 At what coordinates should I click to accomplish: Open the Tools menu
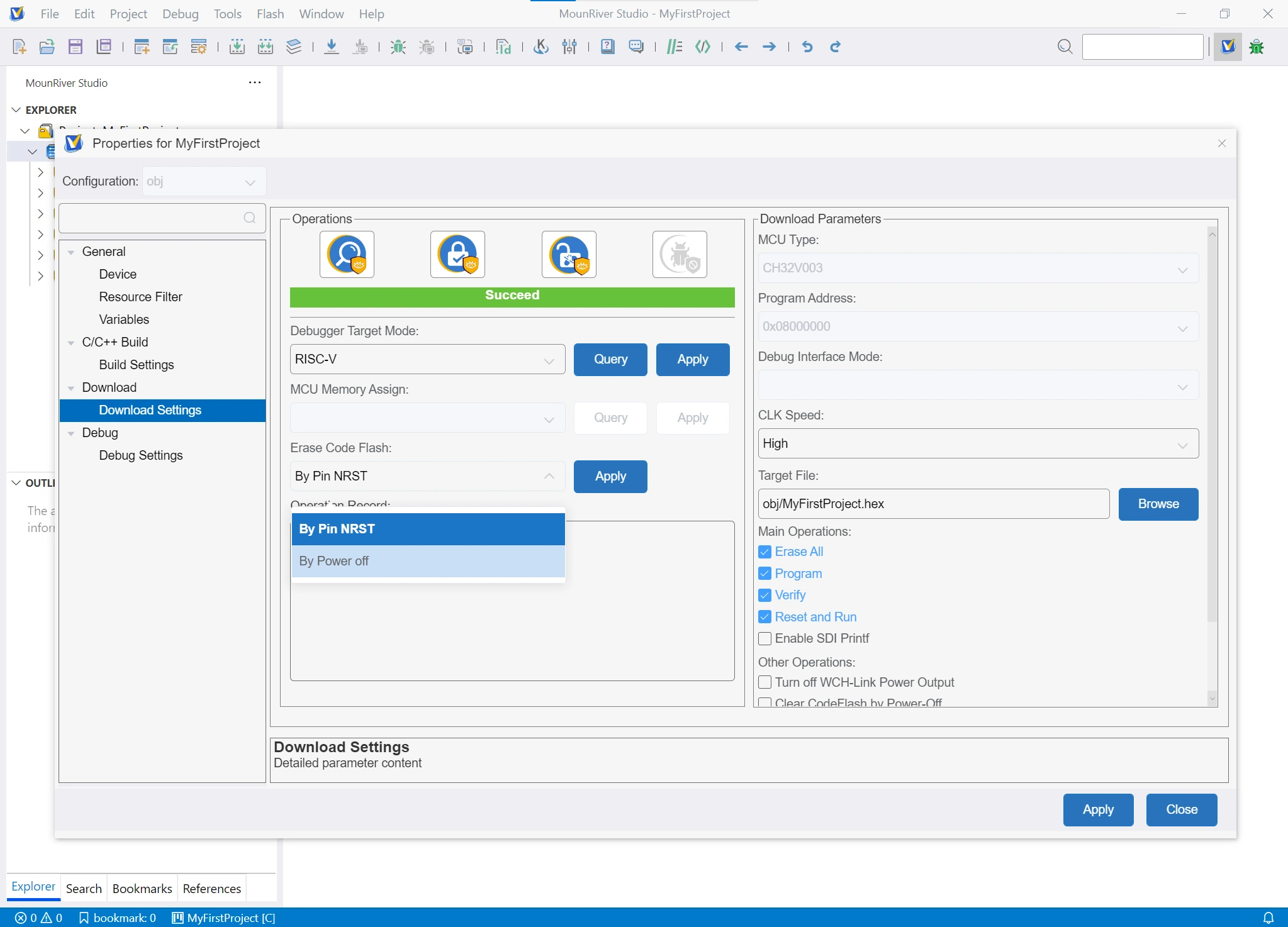(x=228, y=14)
